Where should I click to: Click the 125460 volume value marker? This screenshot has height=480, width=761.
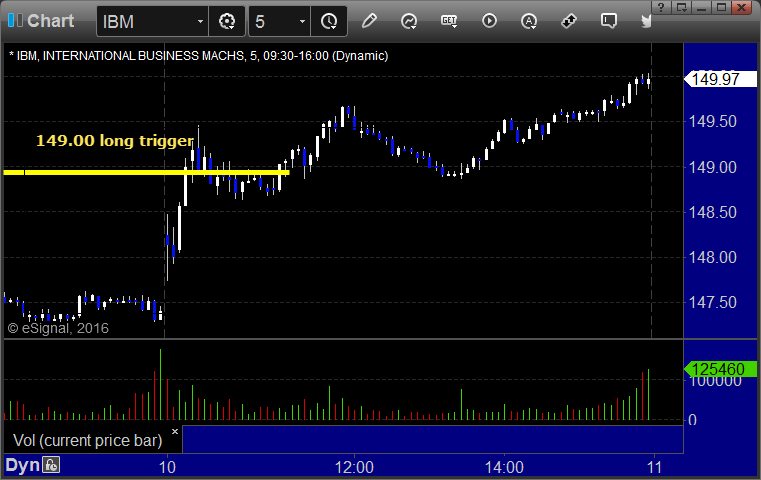[x=720, y=369]
